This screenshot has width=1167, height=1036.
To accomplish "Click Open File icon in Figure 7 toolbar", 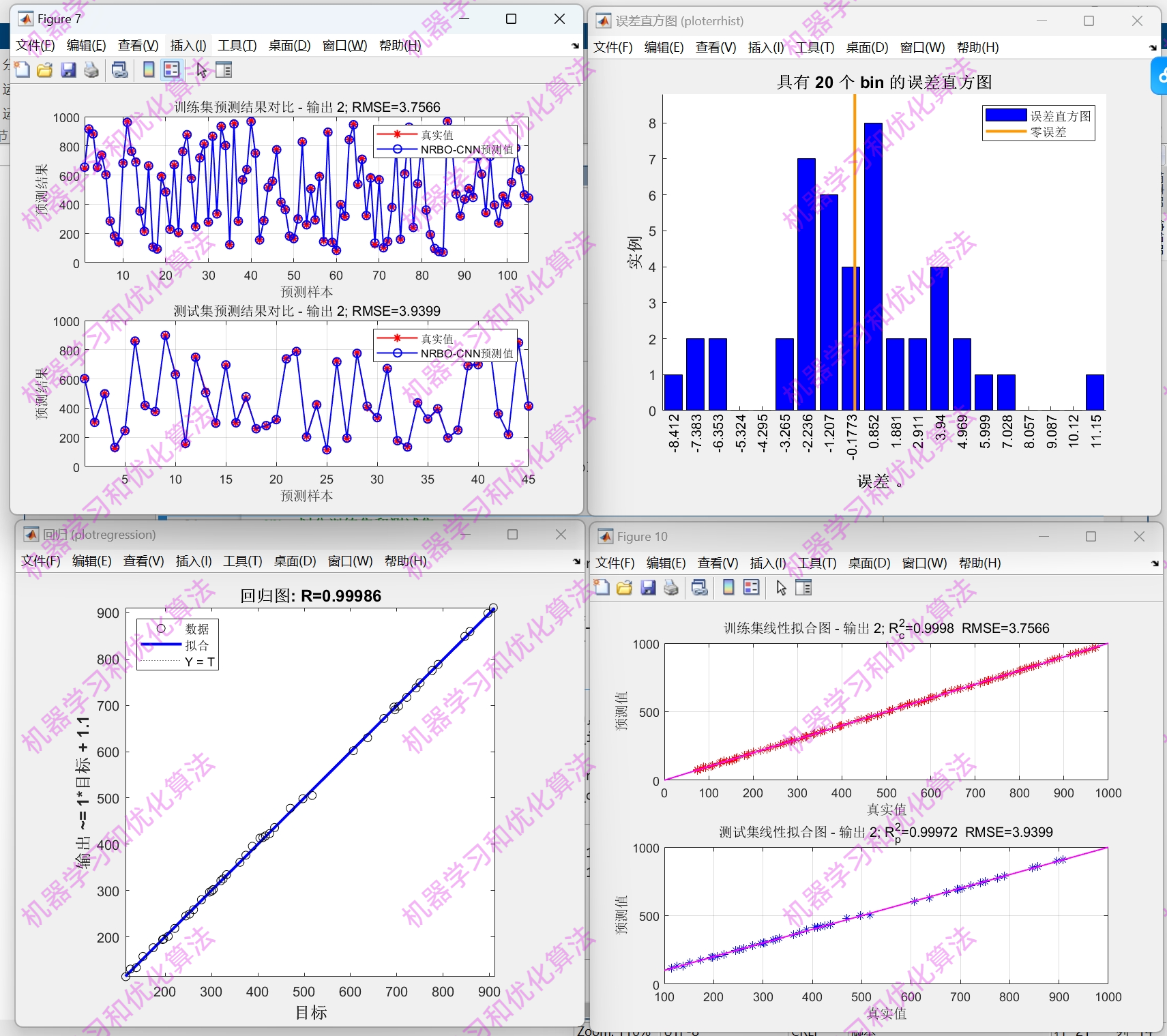I will [45, 70].
